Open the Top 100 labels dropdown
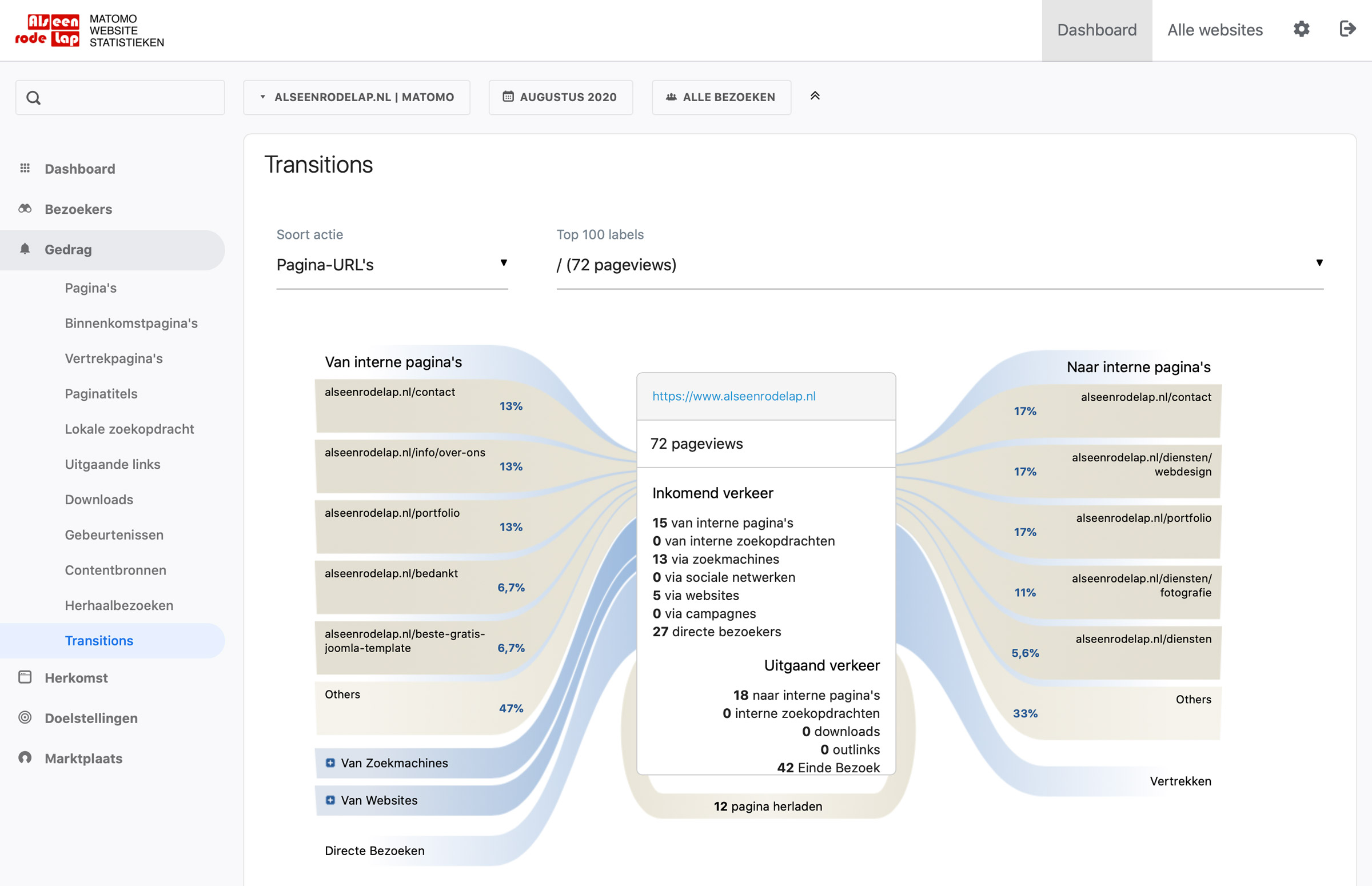The height and width of the screenshot is (886, 1372). coord(940,265)
